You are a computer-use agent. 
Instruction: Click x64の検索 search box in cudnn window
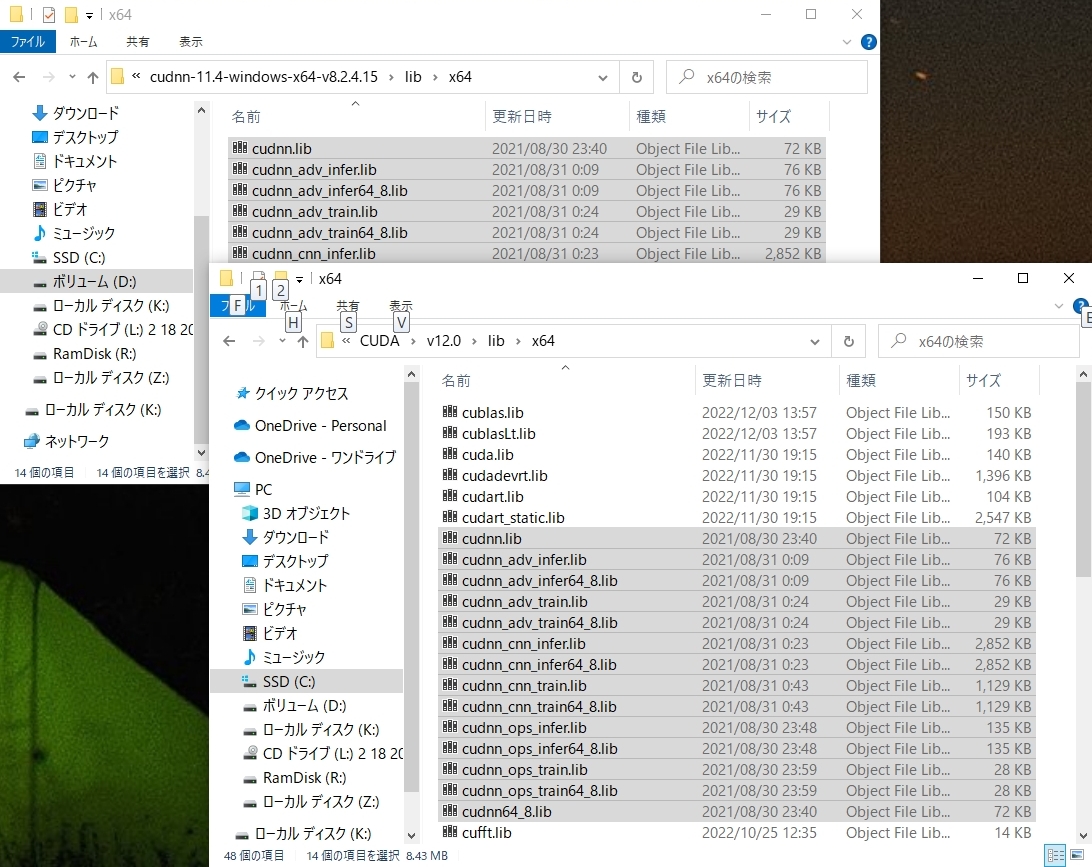(767, 77)
